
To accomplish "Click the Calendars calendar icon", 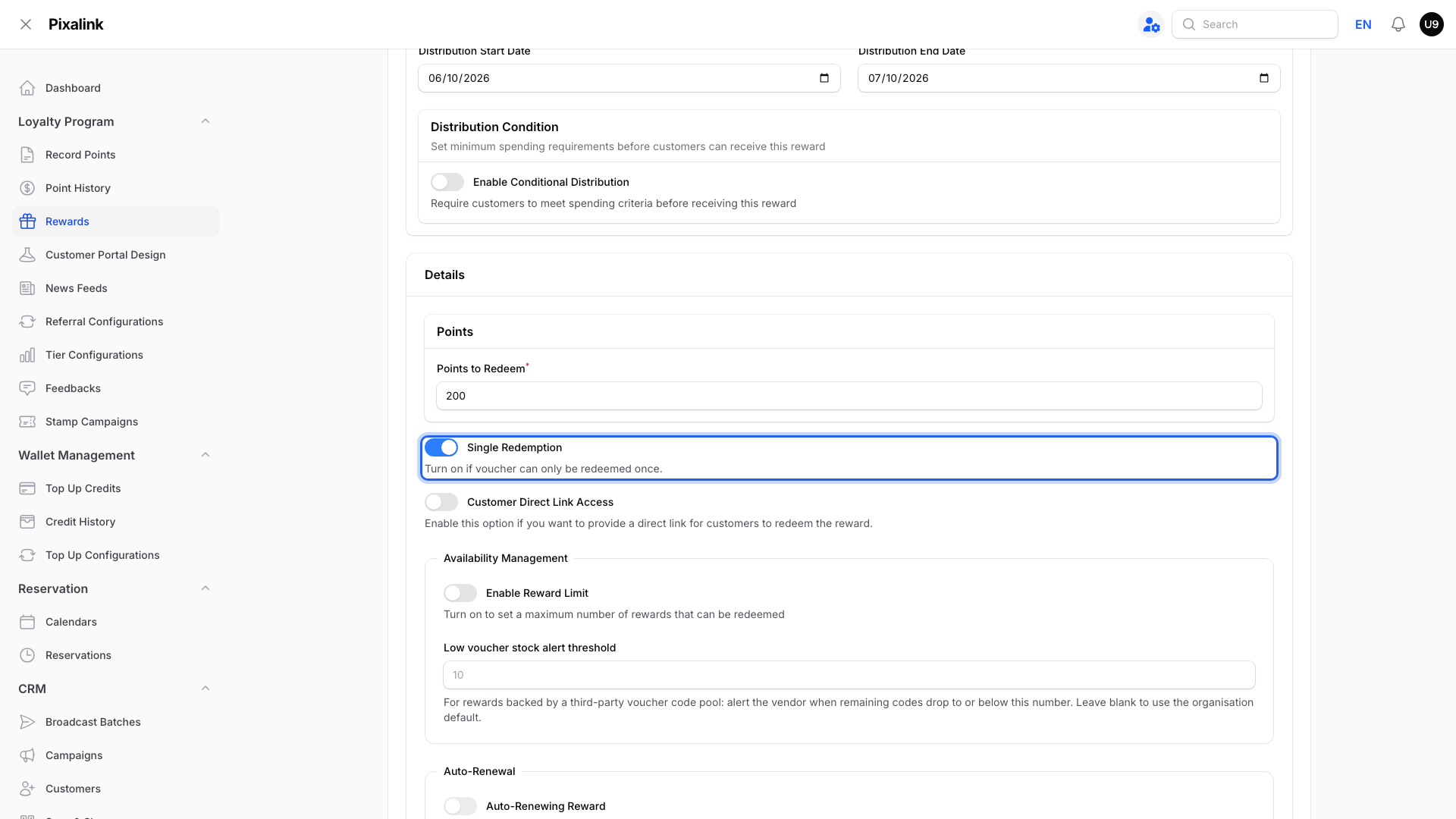I will [x=27, y=622].
